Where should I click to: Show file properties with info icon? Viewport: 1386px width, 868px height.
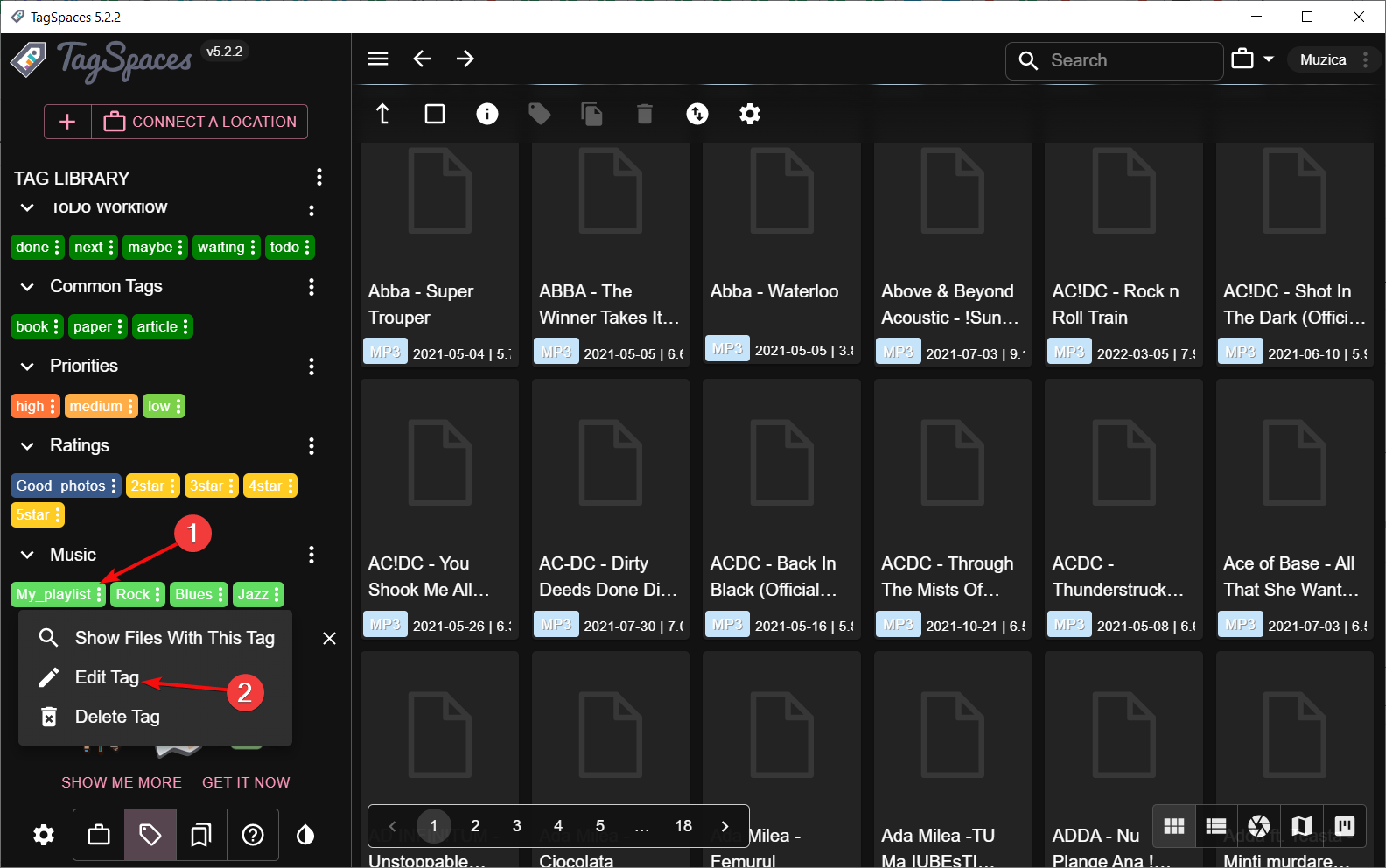pyautogui.click(x=487, y=114)
